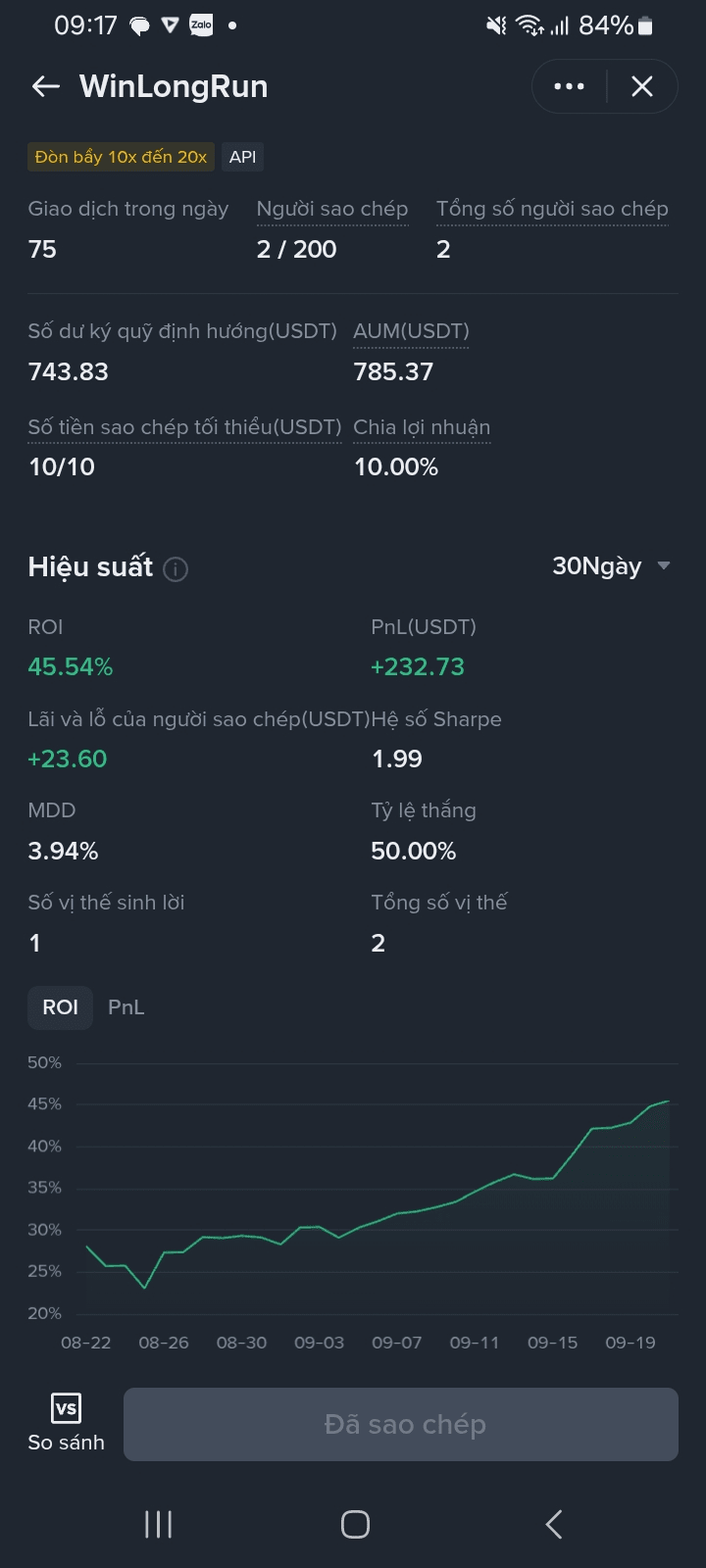Tap the Người sao chép underlined label
This screenshot has height=1568, width=706.
click(x=332, y=209)
